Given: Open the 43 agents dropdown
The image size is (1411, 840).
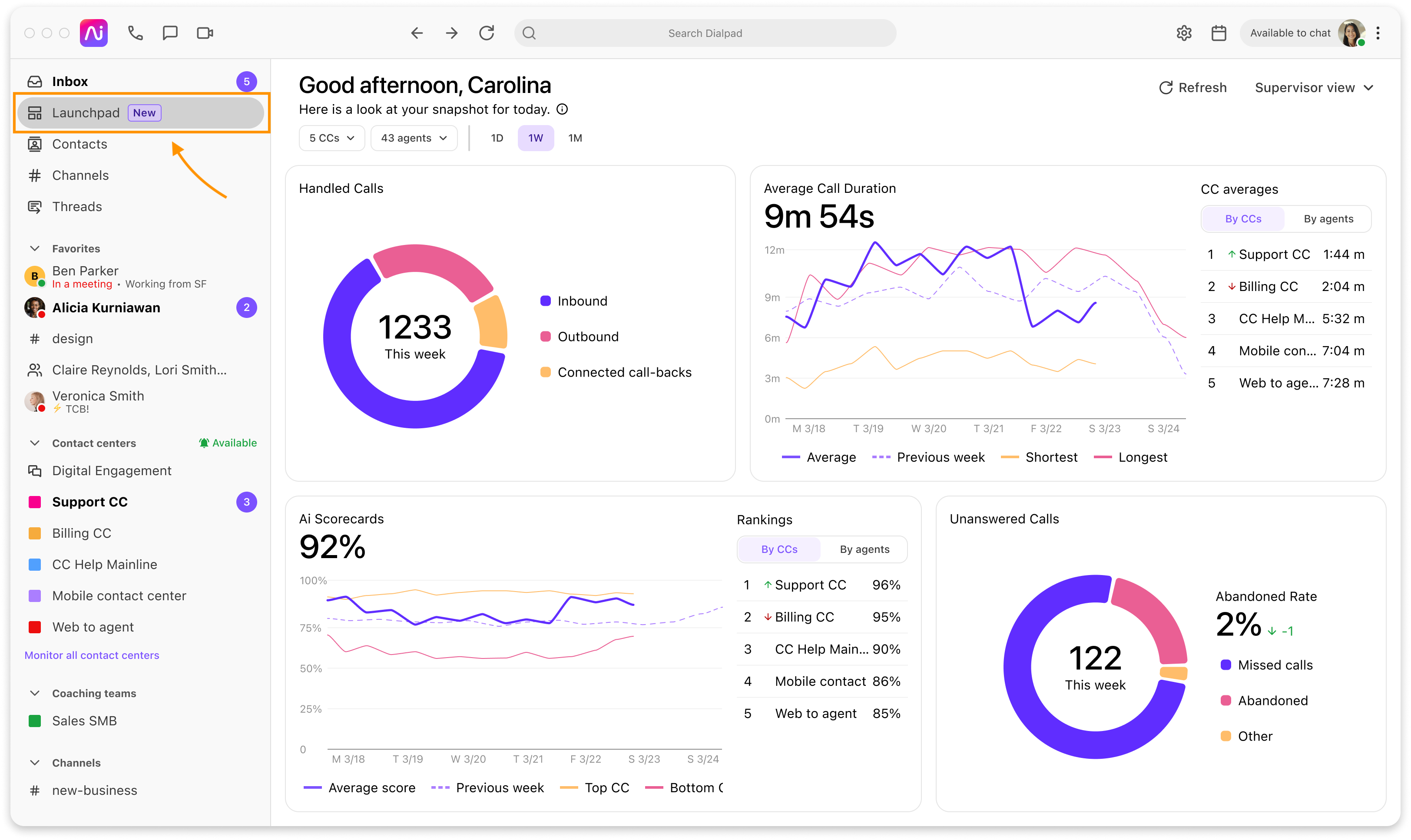Looking at the screenshot, I should [x=414, y=138].
